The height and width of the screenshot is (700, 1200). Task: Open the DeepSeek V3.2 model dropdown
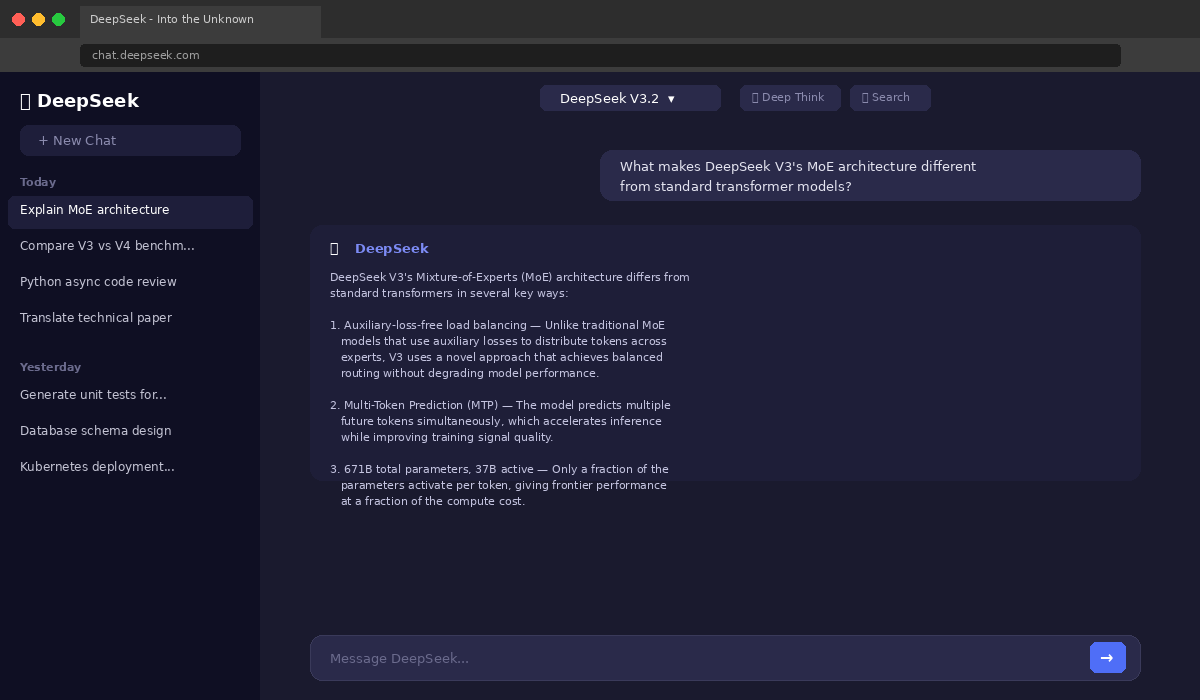630,98
